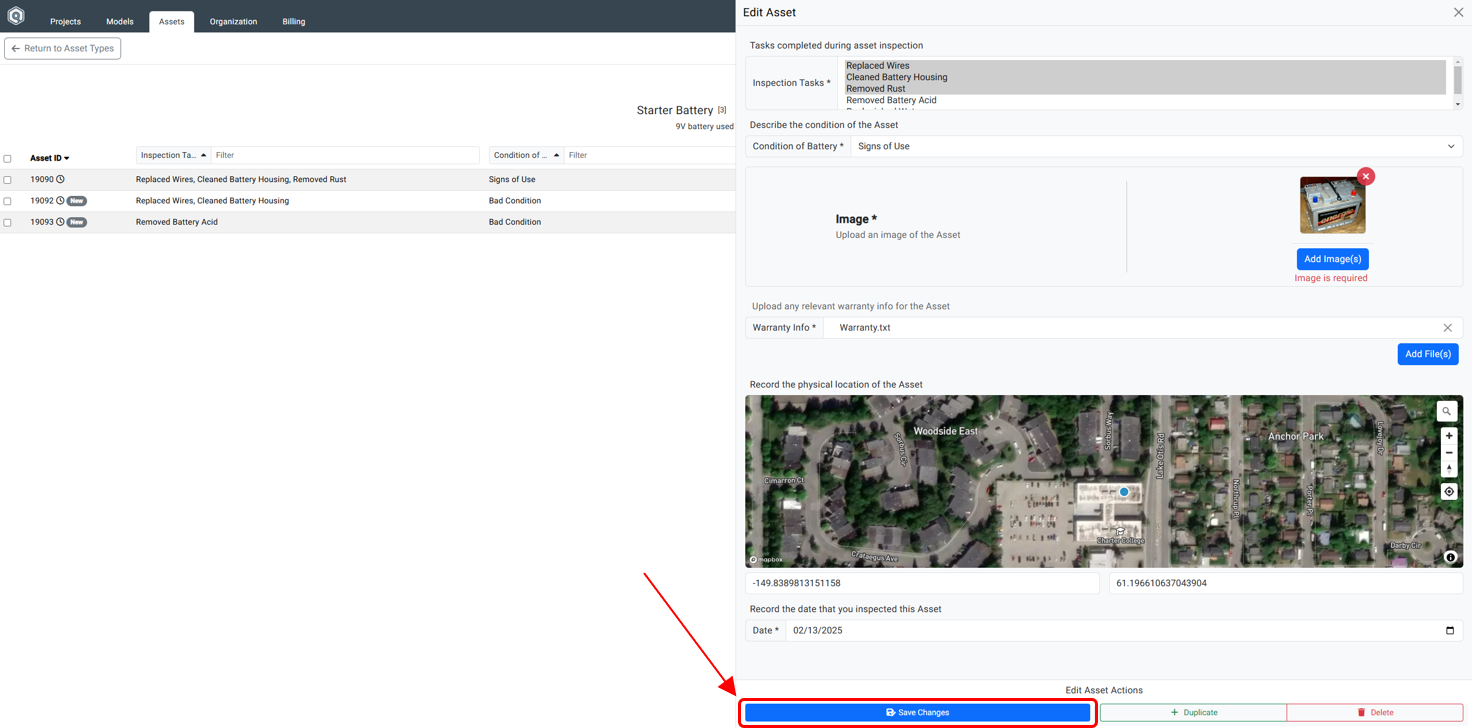Screen dimensions: 1472x728
Task: Open the date picker calendar icon
Action: pyautogui.click(x=1450, y=631)
